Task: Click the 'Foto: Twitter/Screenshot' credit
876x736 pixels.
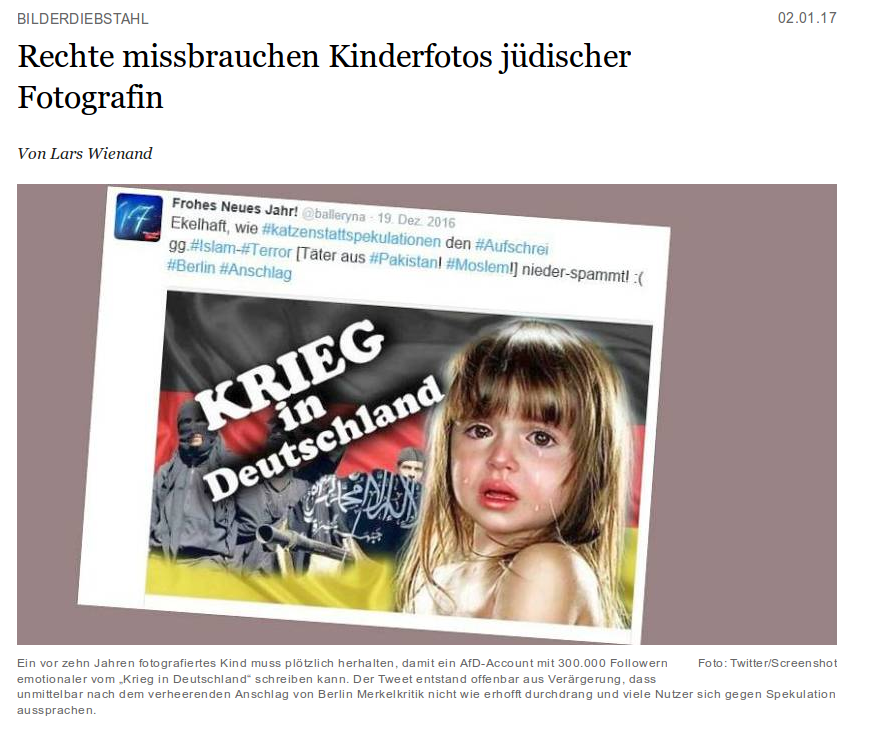Action: pos(767,663)
